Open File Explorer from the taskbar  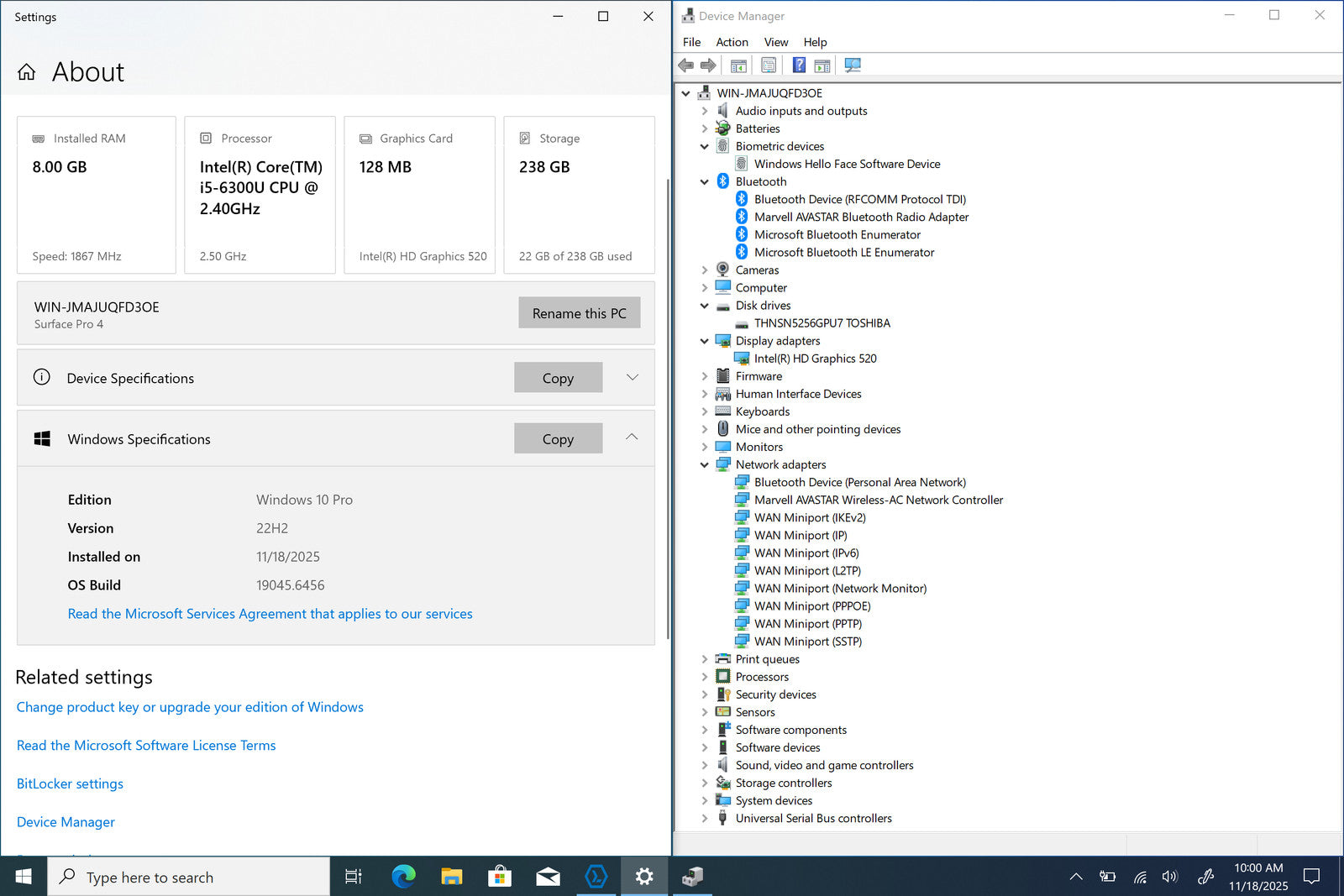(452, 877)
